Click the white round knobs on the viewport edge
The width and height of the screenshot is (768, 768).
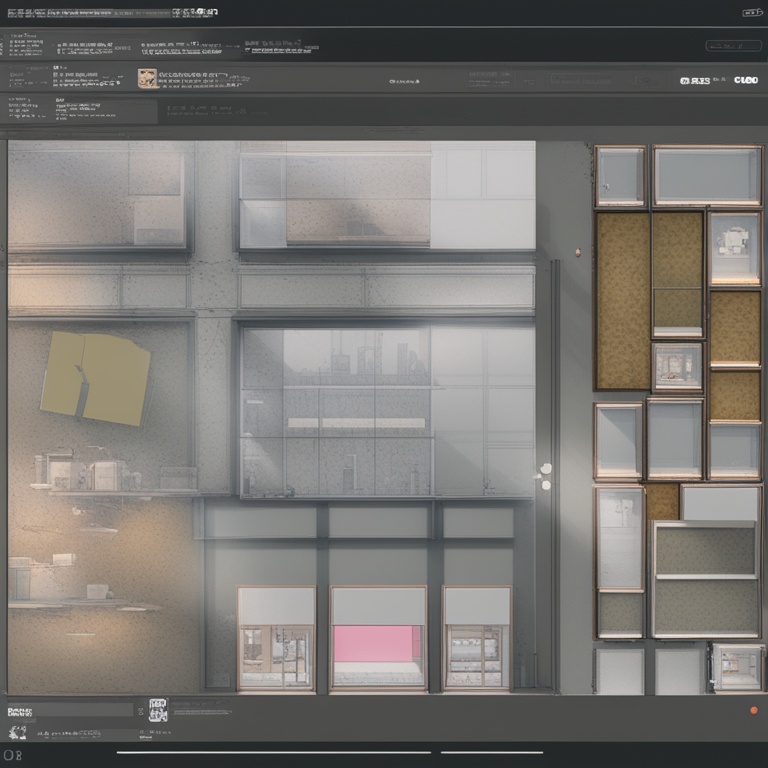(x=545, y=477)
